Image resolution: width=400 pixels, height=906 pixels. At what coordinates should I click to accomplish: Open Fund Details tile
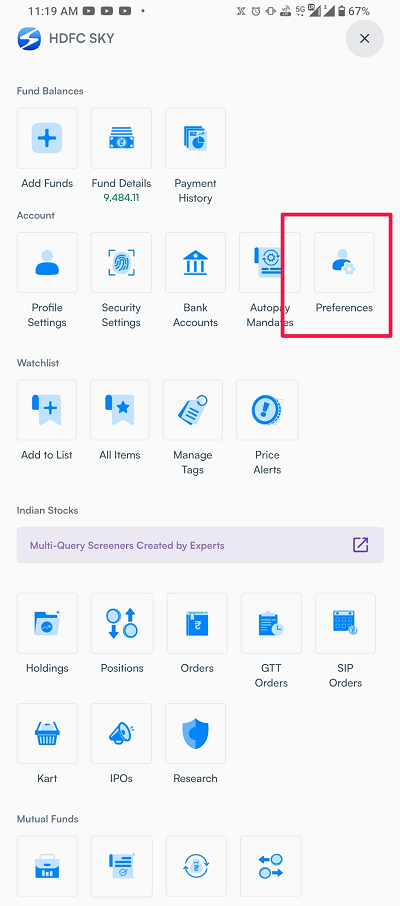pos(121,138)
